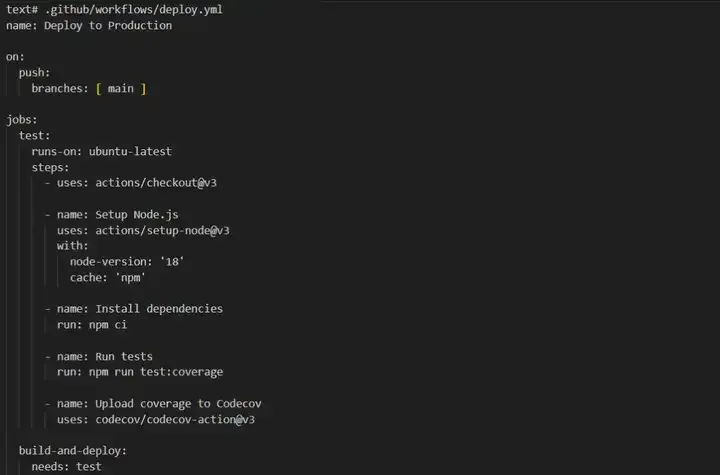
Task: Click the opening yellow bracket before main
Action: [98, 89]
